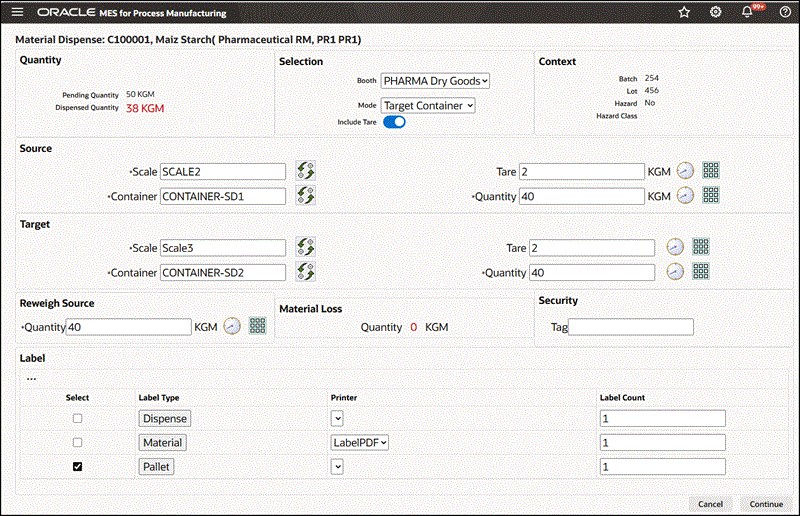Click the Pending Quantity value 50 KGM
The width and height of the screenshot is (800, 516).
pos(140,94)
